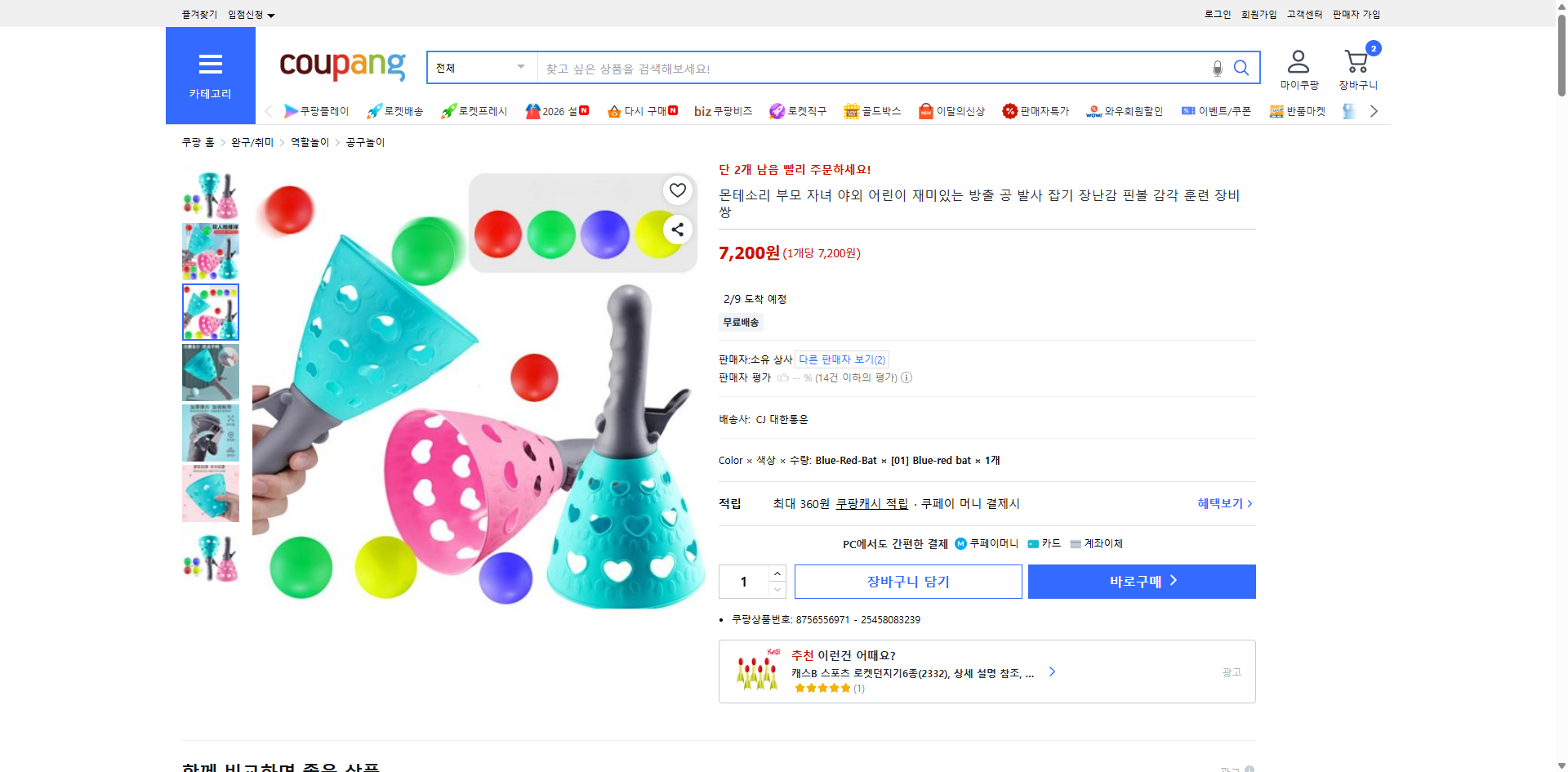This screenshot has width=1568, height=772.
Task: Open the 골드박스 section
Action: coord(872,111)
